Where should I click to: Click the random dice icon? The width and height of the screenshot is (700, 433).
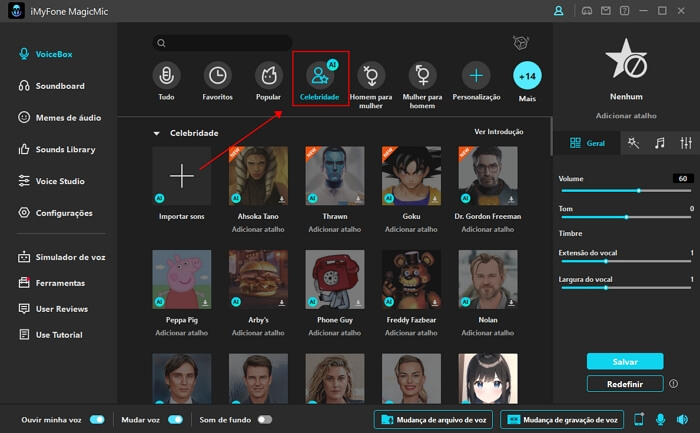(x=521, y=43)
